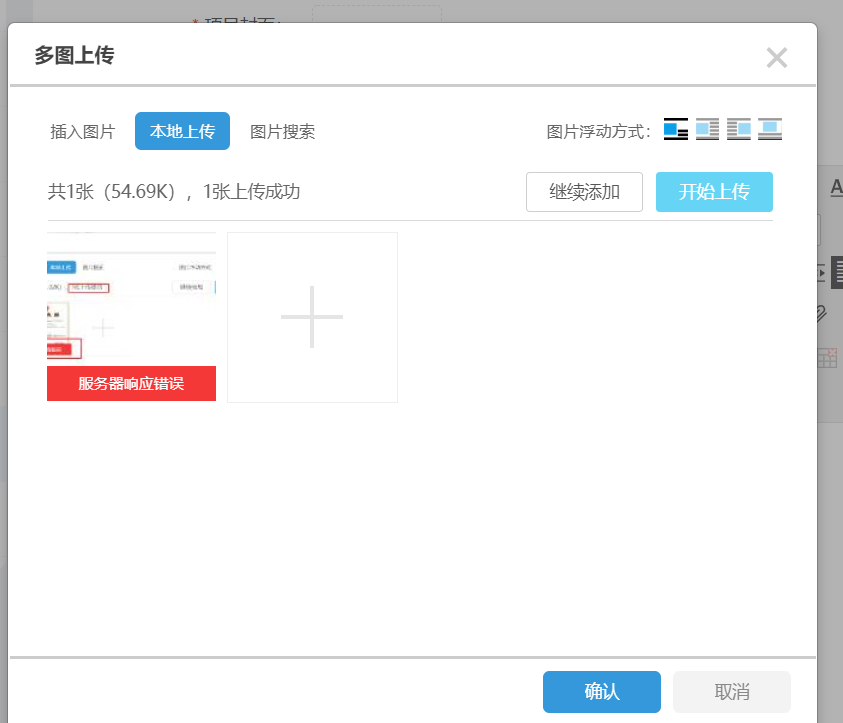Click the 继续添加 button
Viewport: 843px width, 723px height.
coord(584,192)
